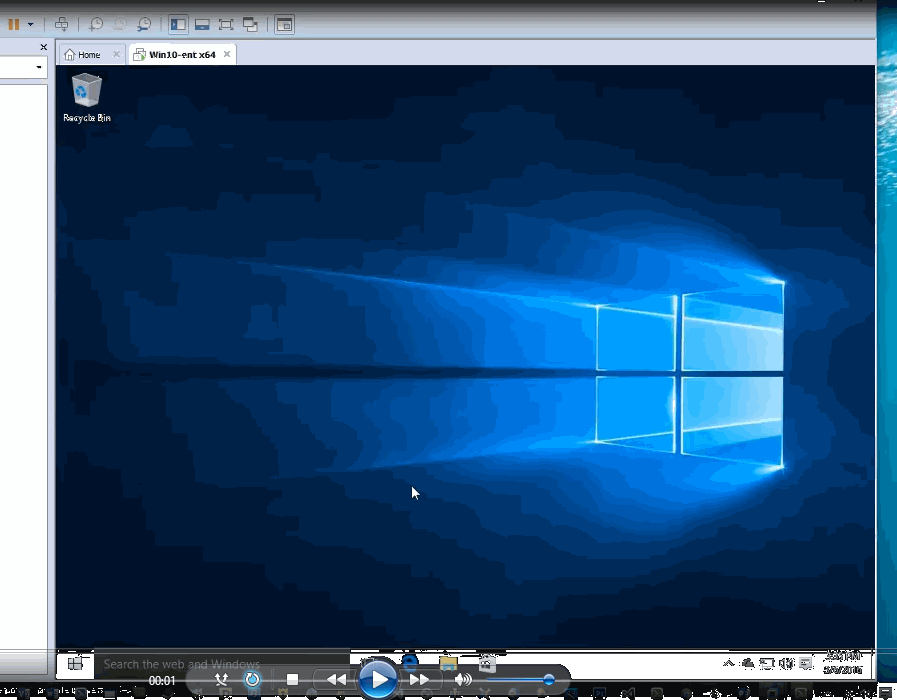
Task: Send Ctrl+Alt+Del to the guest
Action: pos(61,24)
